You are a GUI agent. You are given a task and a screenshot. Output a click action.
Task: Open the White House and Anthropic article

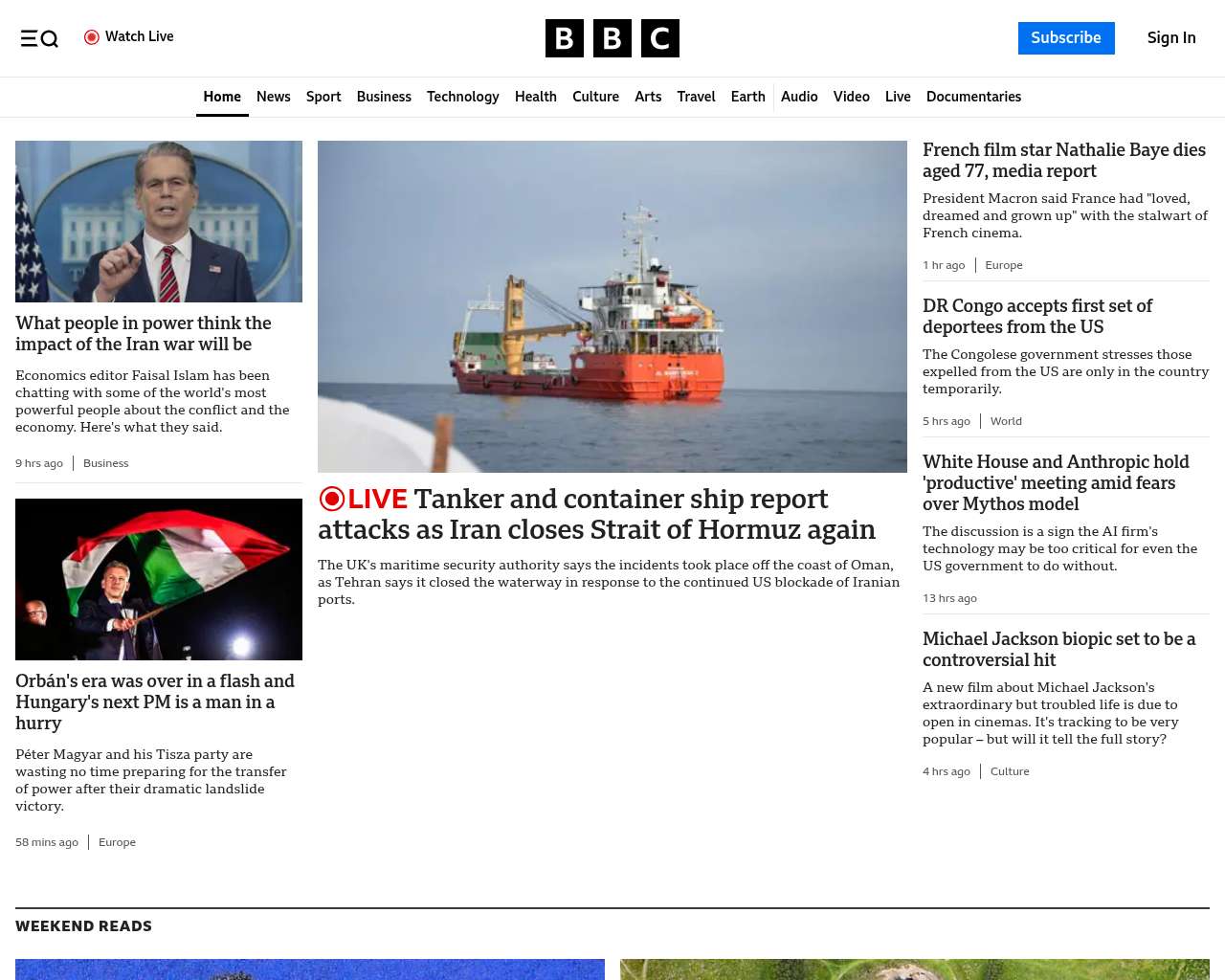click(x=1056, y=482)
